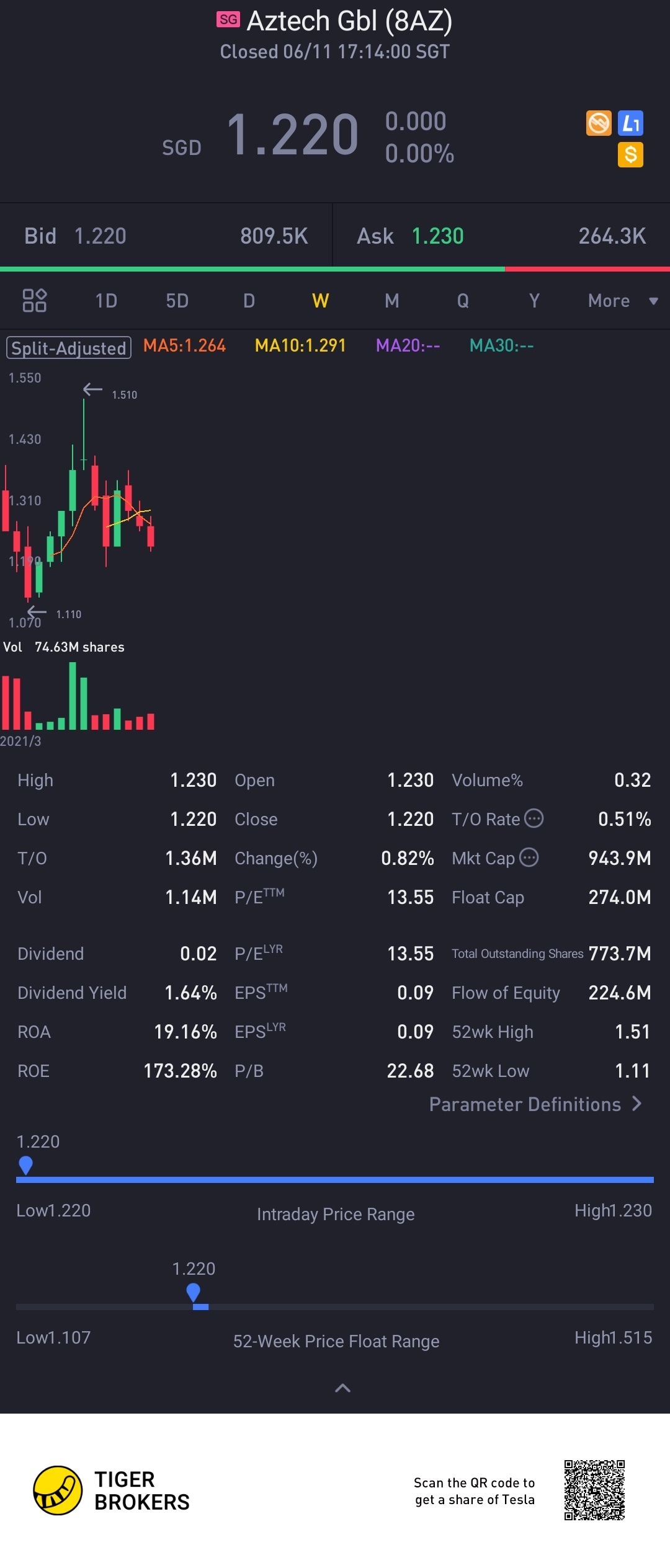Switch to the 1D chart tab
This screenshot has height=1568, width=670.
106,301
